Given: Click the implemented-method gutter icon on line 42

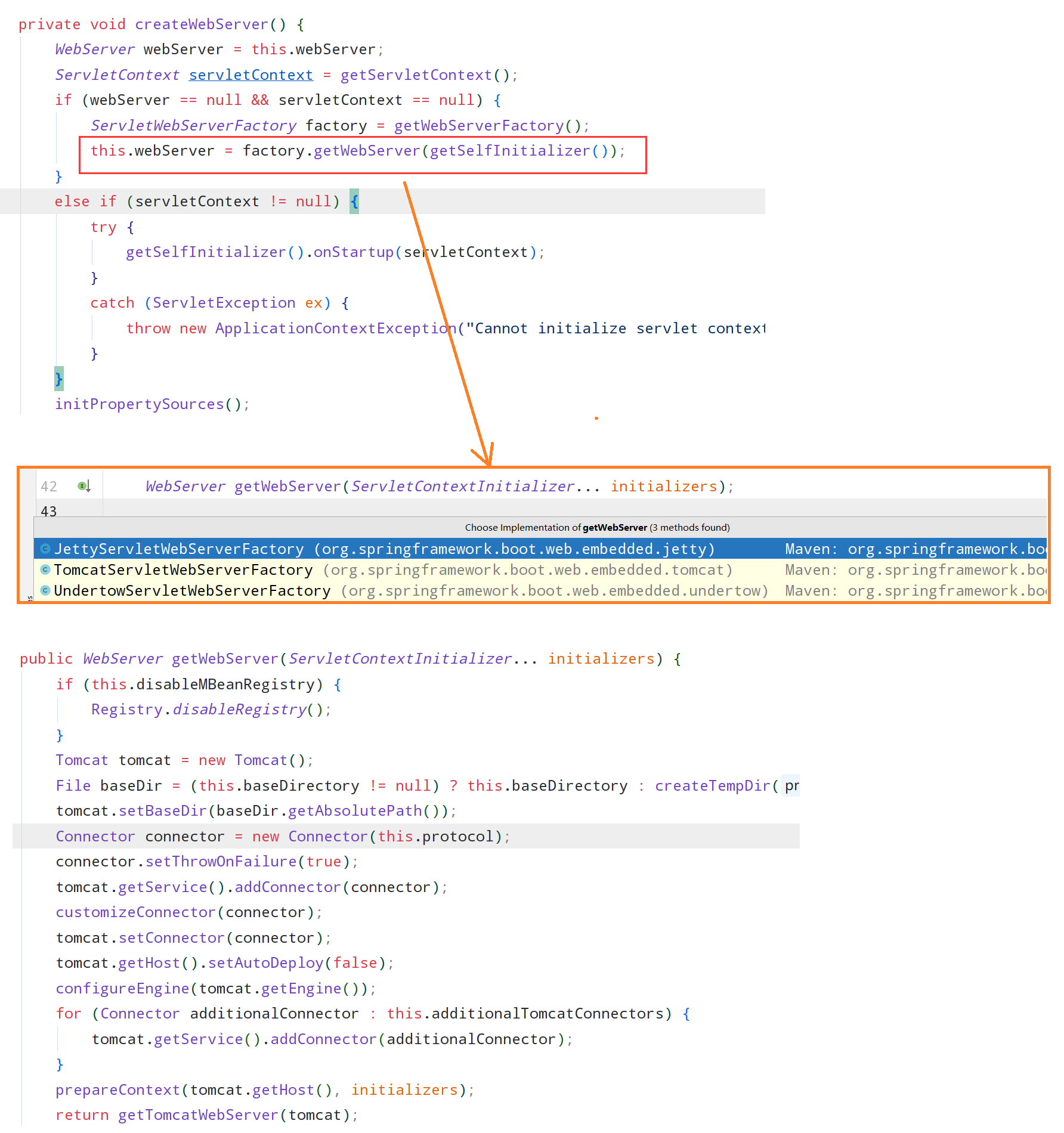Looking at the screenshot, I should [x=84, y=486].
